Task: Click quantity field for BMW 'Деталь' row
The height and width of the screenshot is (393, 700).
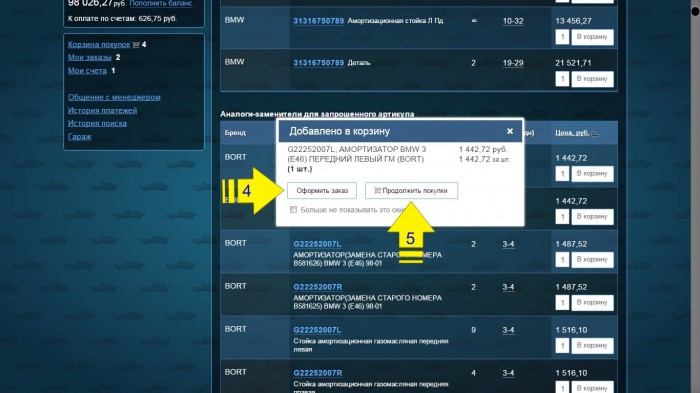Action: 562,79
